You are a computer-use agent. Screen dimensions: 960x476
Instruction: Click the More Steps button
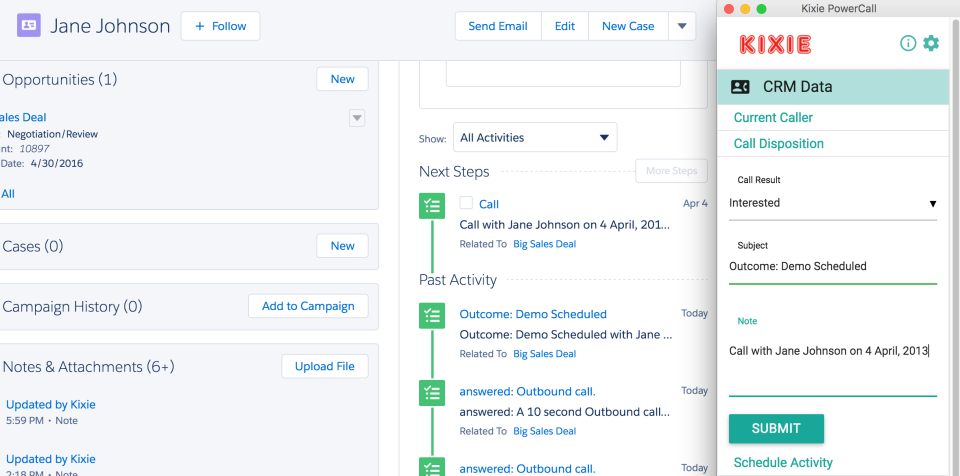point(672,171)
